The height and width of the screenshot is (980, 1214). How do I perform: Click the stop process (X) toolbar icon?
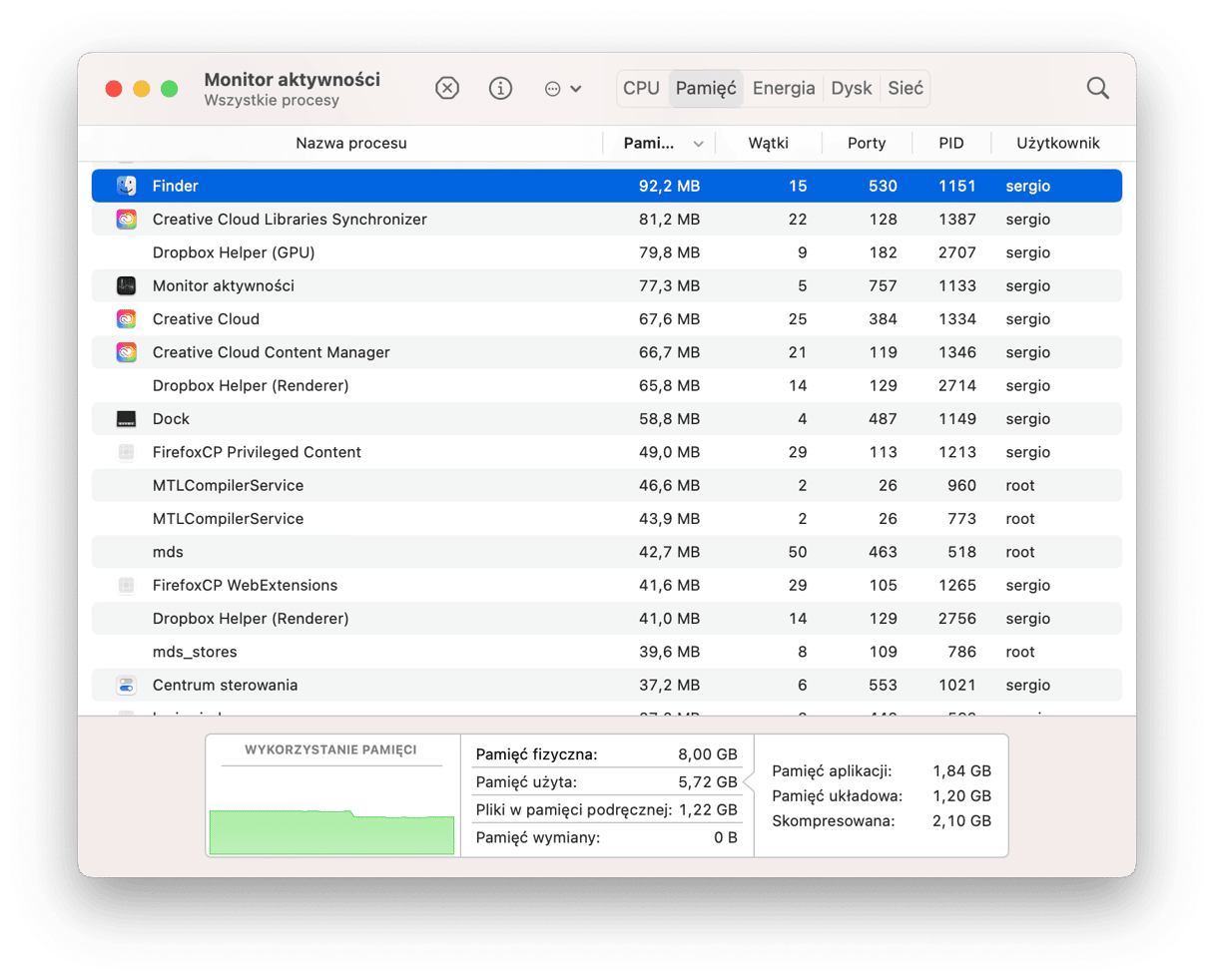447,89
